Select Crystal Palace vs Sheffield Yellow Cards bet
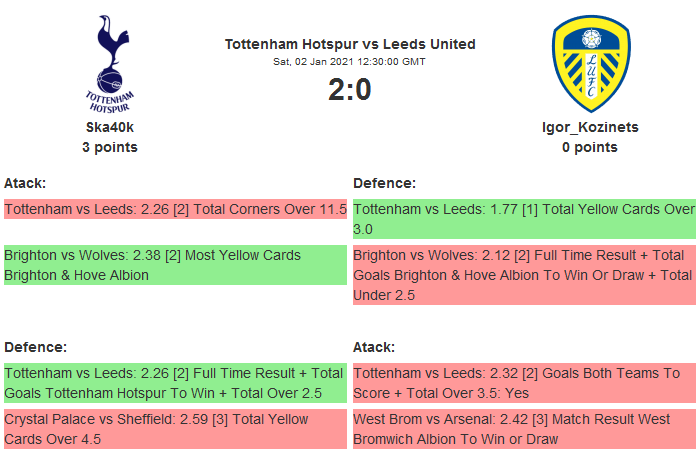This screenshot has width=700, height=460. point(175,429)
